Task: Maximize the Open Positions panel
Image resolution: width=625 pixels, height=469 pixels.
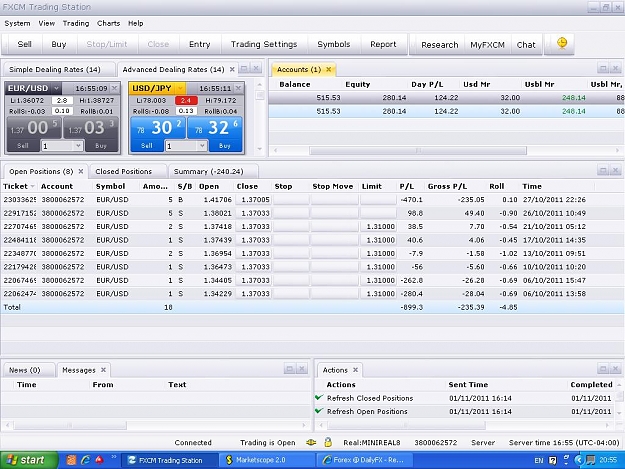Action: point(603,171)
